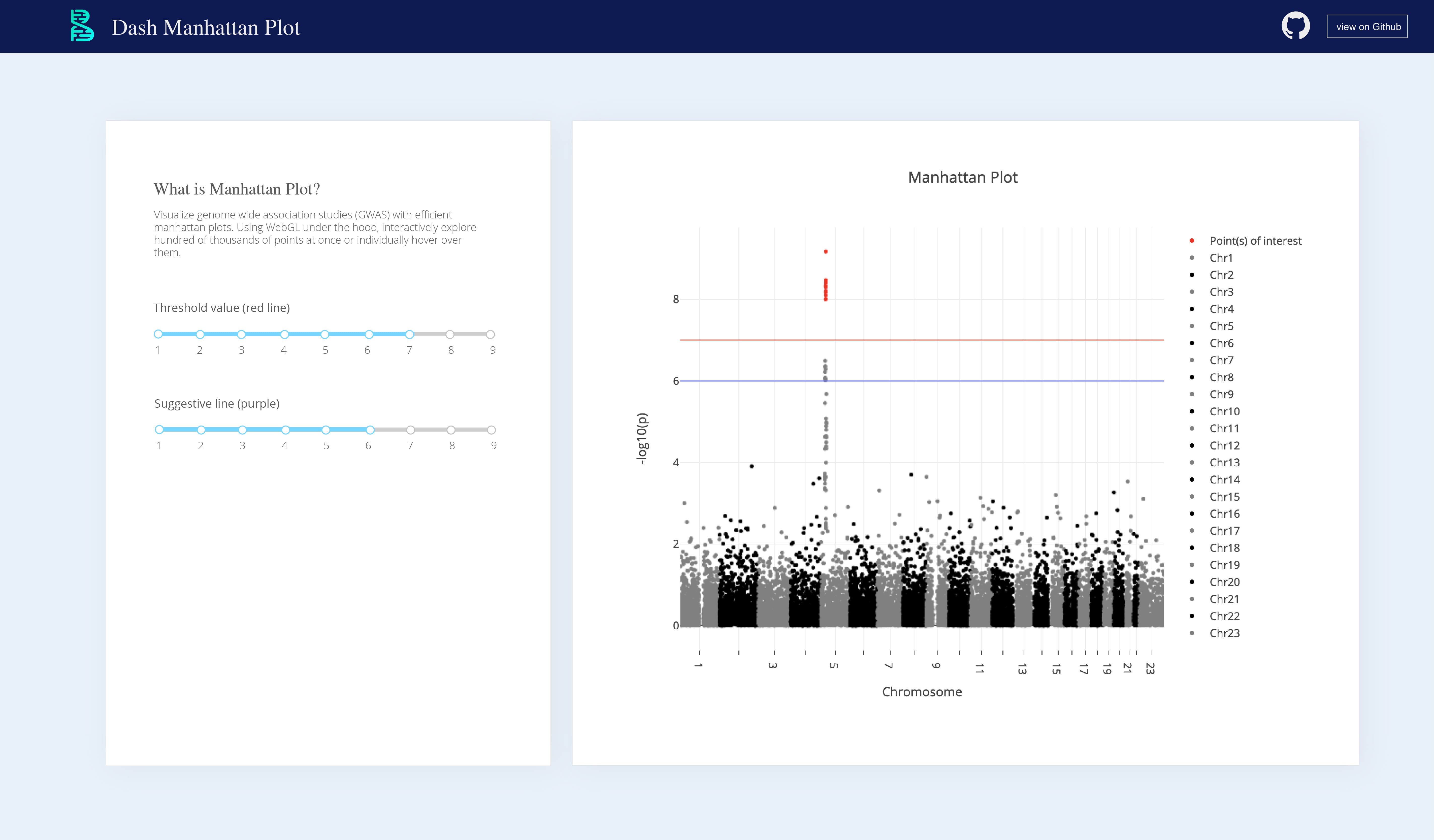
Task: Click the GitHub octocat icon
Action: (1296, 26)
